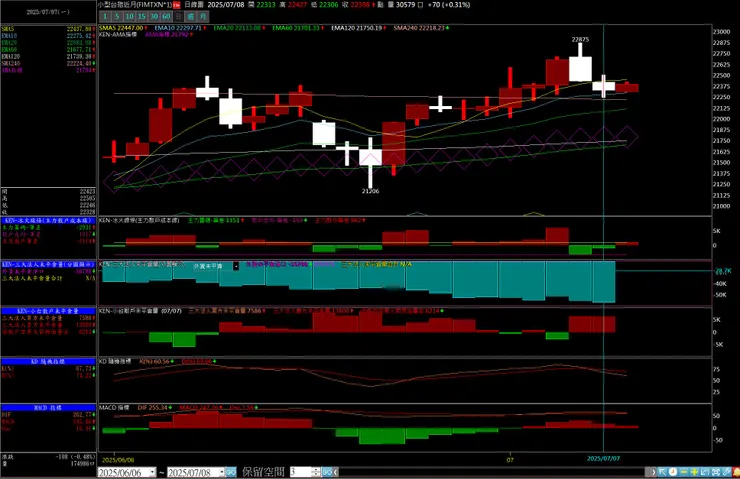Click the EMA20 legend label
Viewport: 740px width, 479px height.
point(237,28)
